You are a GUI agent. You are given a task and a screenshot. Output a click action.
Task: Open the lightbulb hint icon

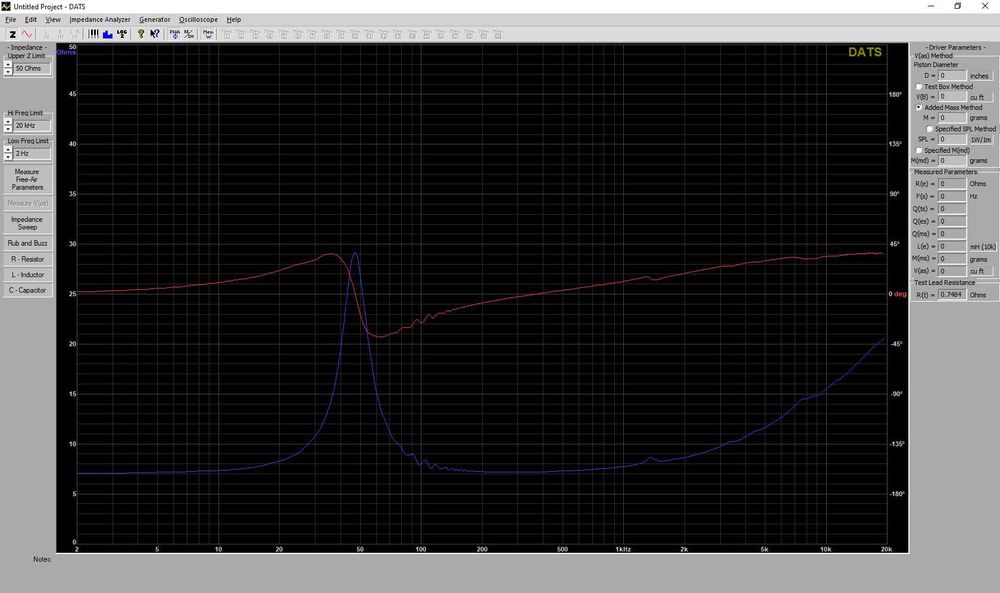tap(141, 34)
